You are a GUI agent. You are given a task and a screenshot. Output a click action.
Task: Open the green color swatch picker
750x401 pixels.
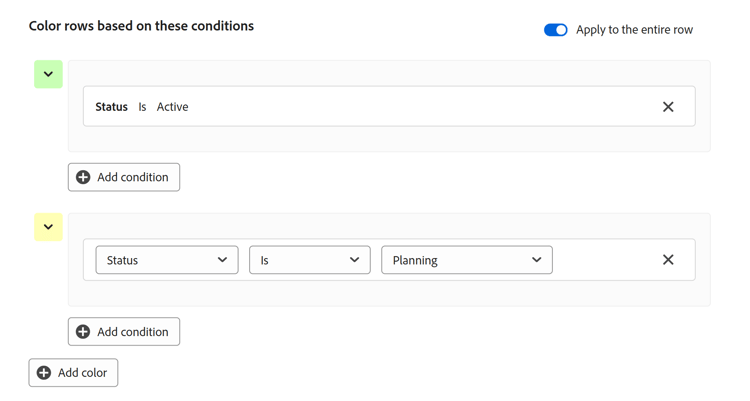pos(48,74)
